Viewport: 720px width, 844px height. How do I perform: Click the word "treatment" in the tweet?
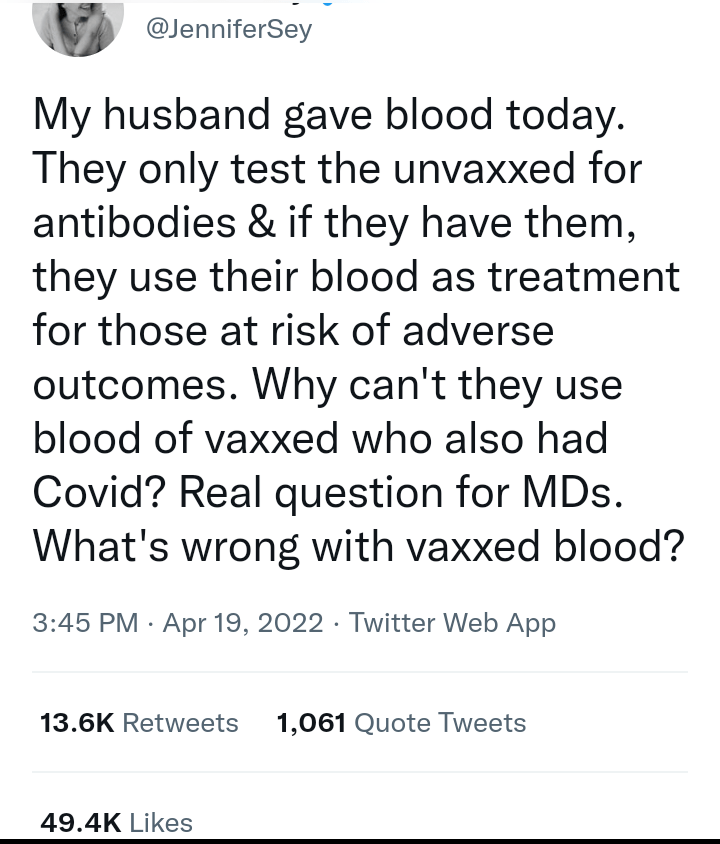click(585, 274)
